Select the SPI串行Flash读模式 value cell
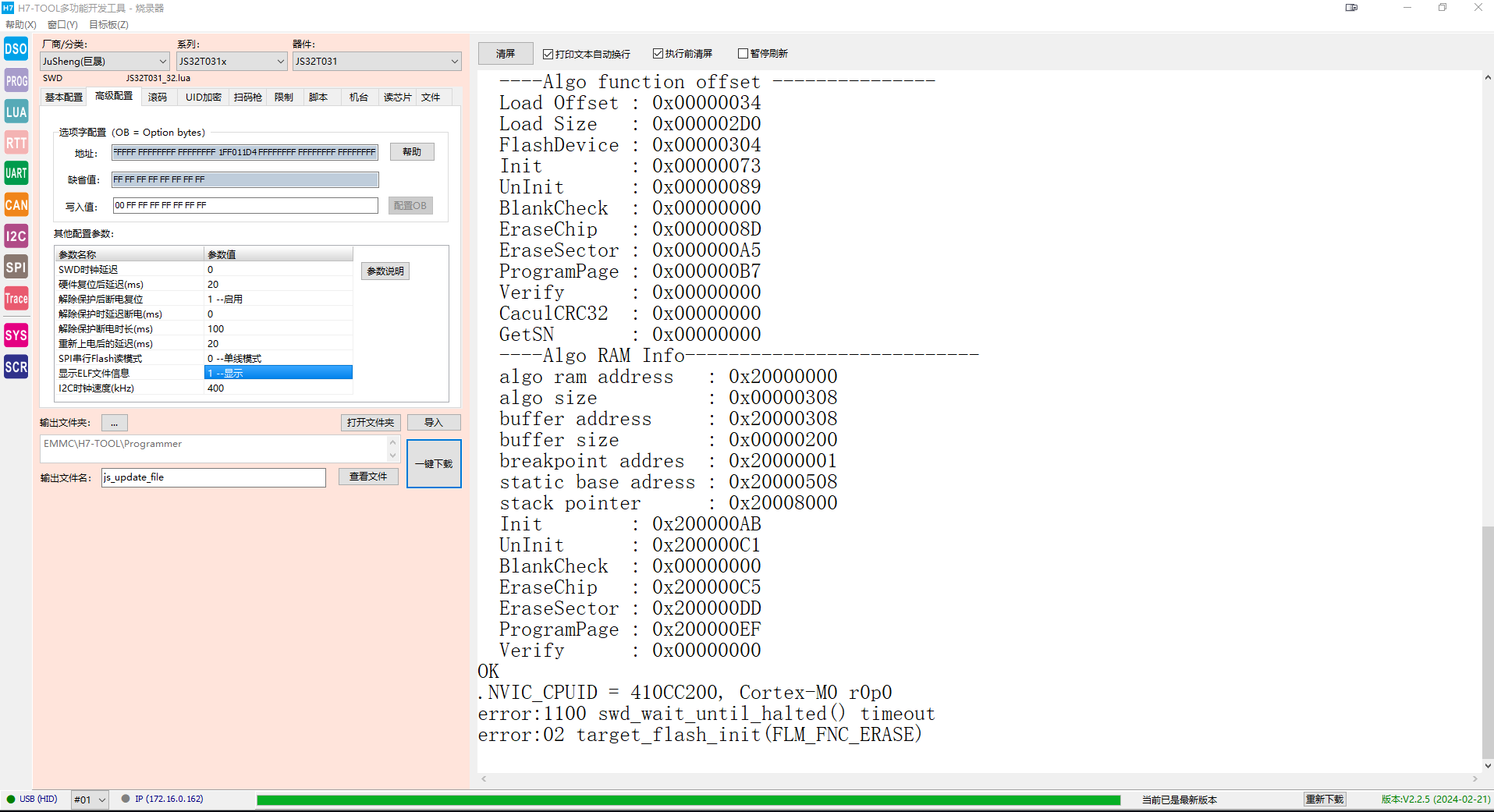Image resolution: width=1494 pixels, height=812 pixels. point(279,358)
